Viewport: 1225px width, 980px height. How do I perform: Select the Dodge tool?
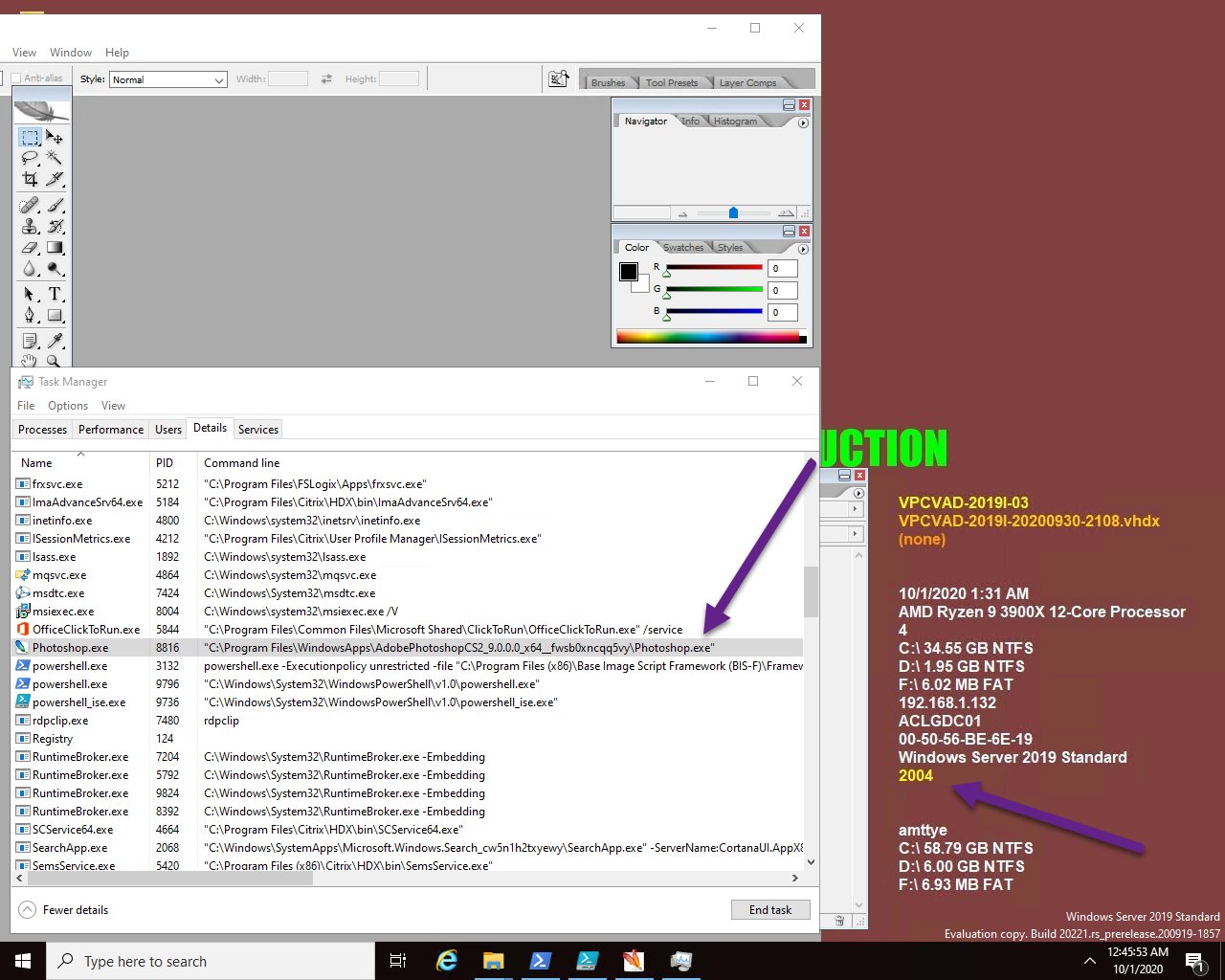point(55,268)
